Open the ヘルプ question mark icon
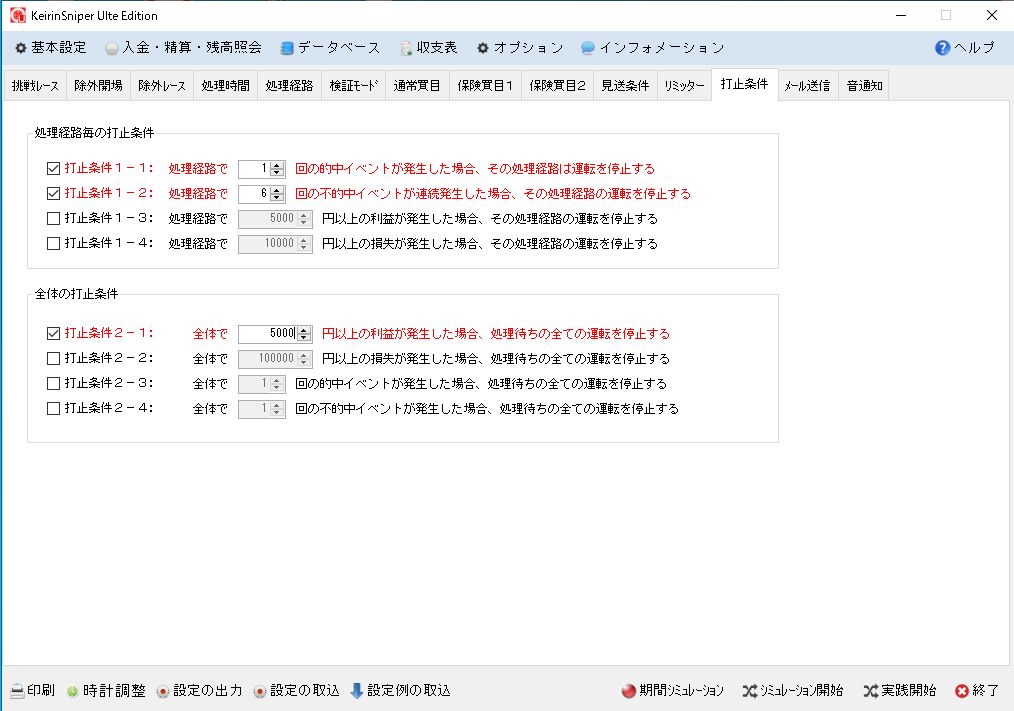 pyautogui.click(x=943, y=48)
